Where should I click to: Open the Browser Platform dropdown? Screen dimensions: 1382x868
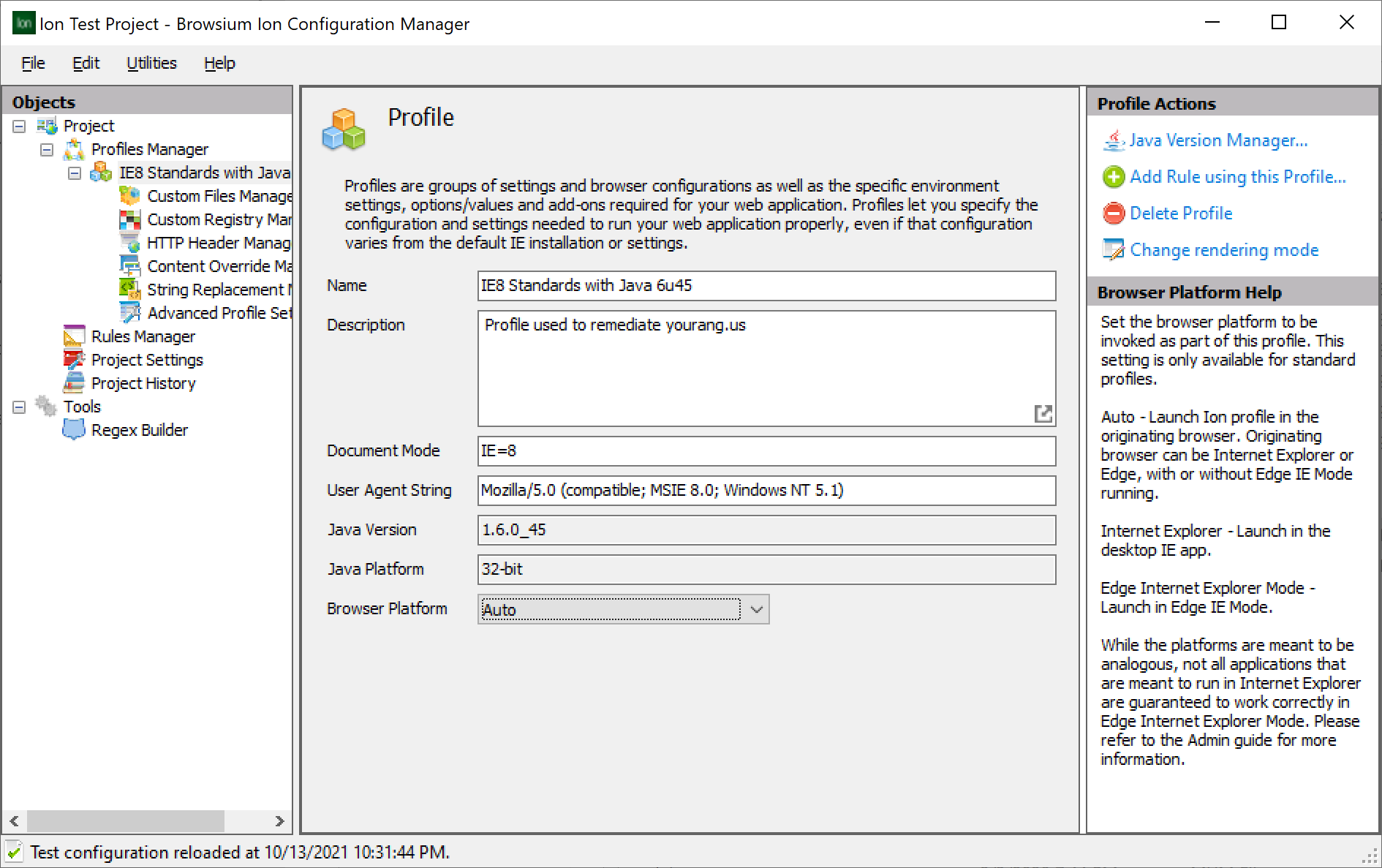coord(757,609)
